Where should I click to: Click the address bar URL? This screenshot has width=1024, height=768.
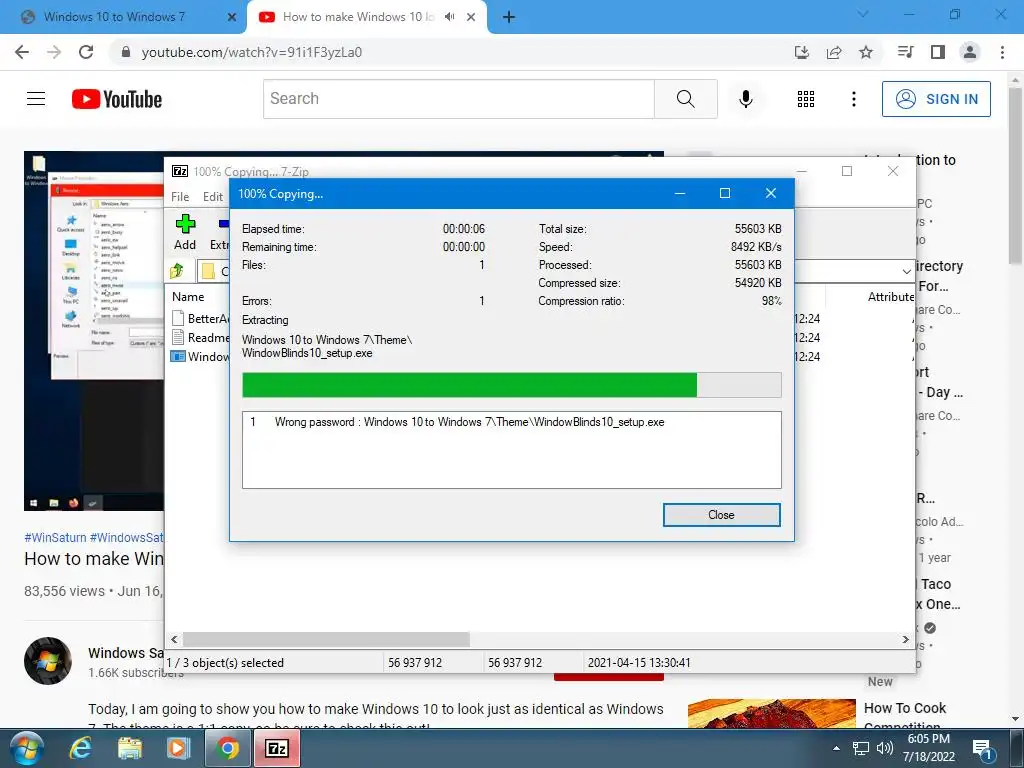coord(251,52)
